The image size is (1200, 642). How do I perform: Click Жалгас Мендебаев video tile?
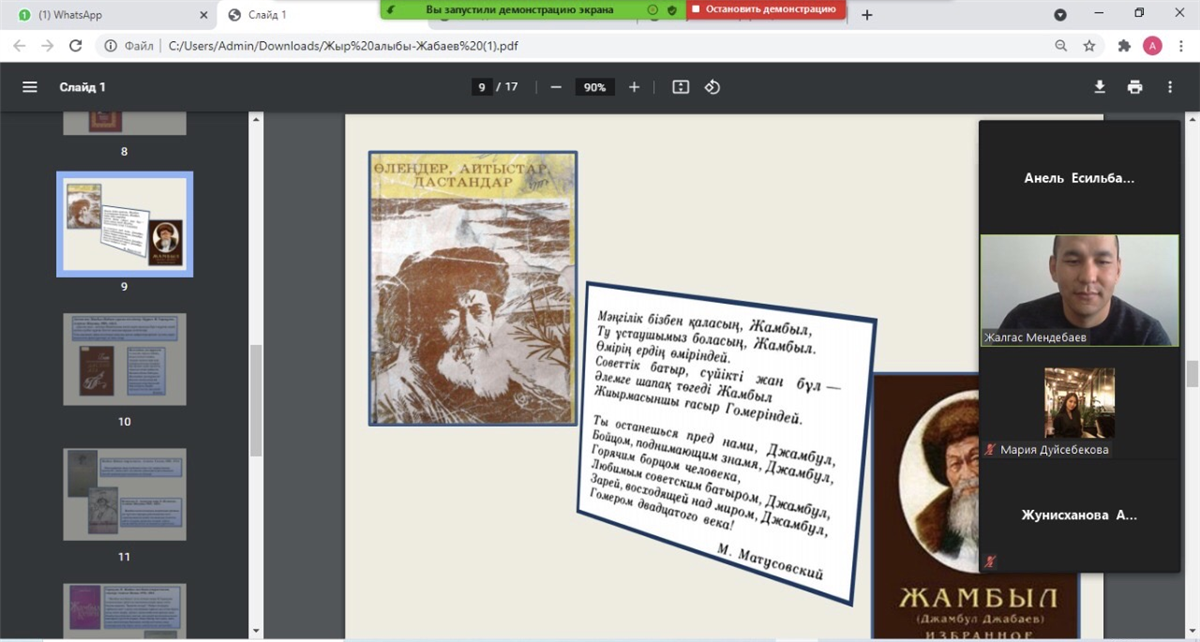(1079, 290)
